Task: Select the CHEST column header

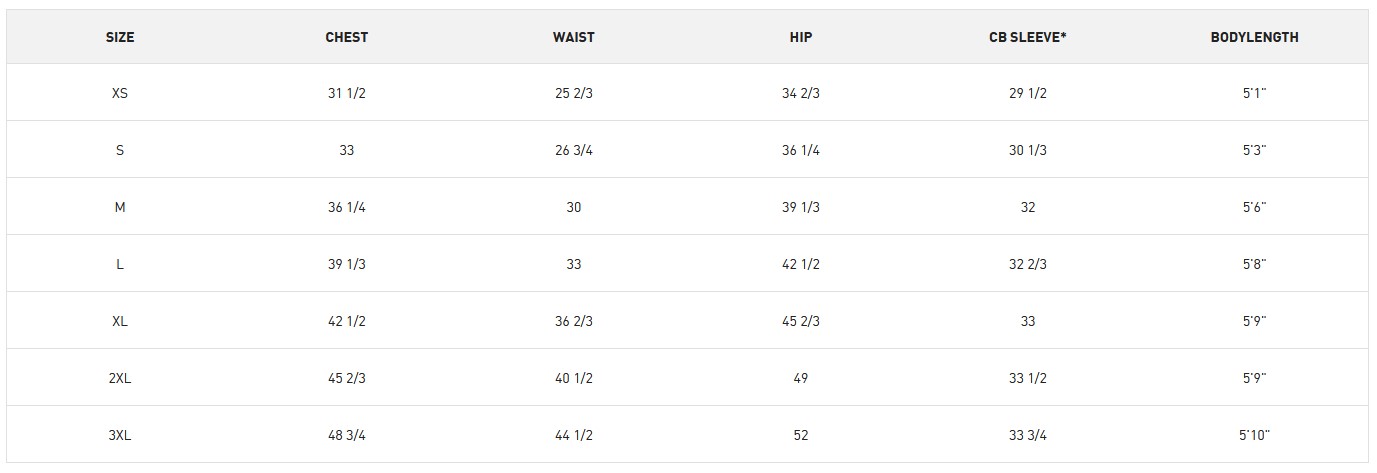Action: click(x=347, y=37)
